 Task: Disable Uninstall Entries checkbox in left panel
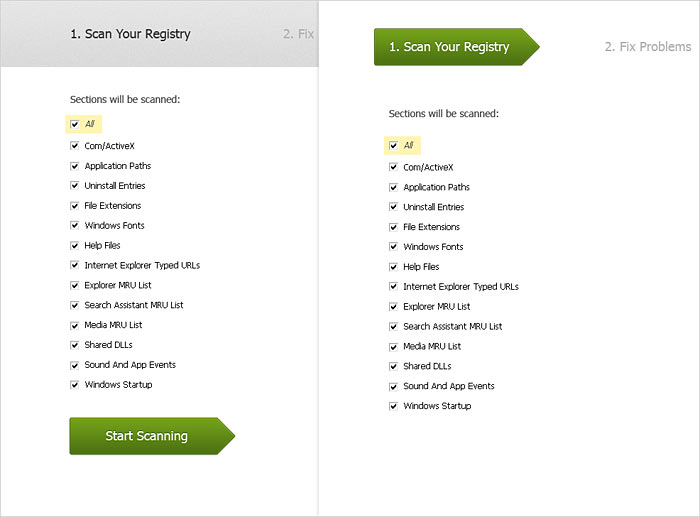tap(75, 186)
